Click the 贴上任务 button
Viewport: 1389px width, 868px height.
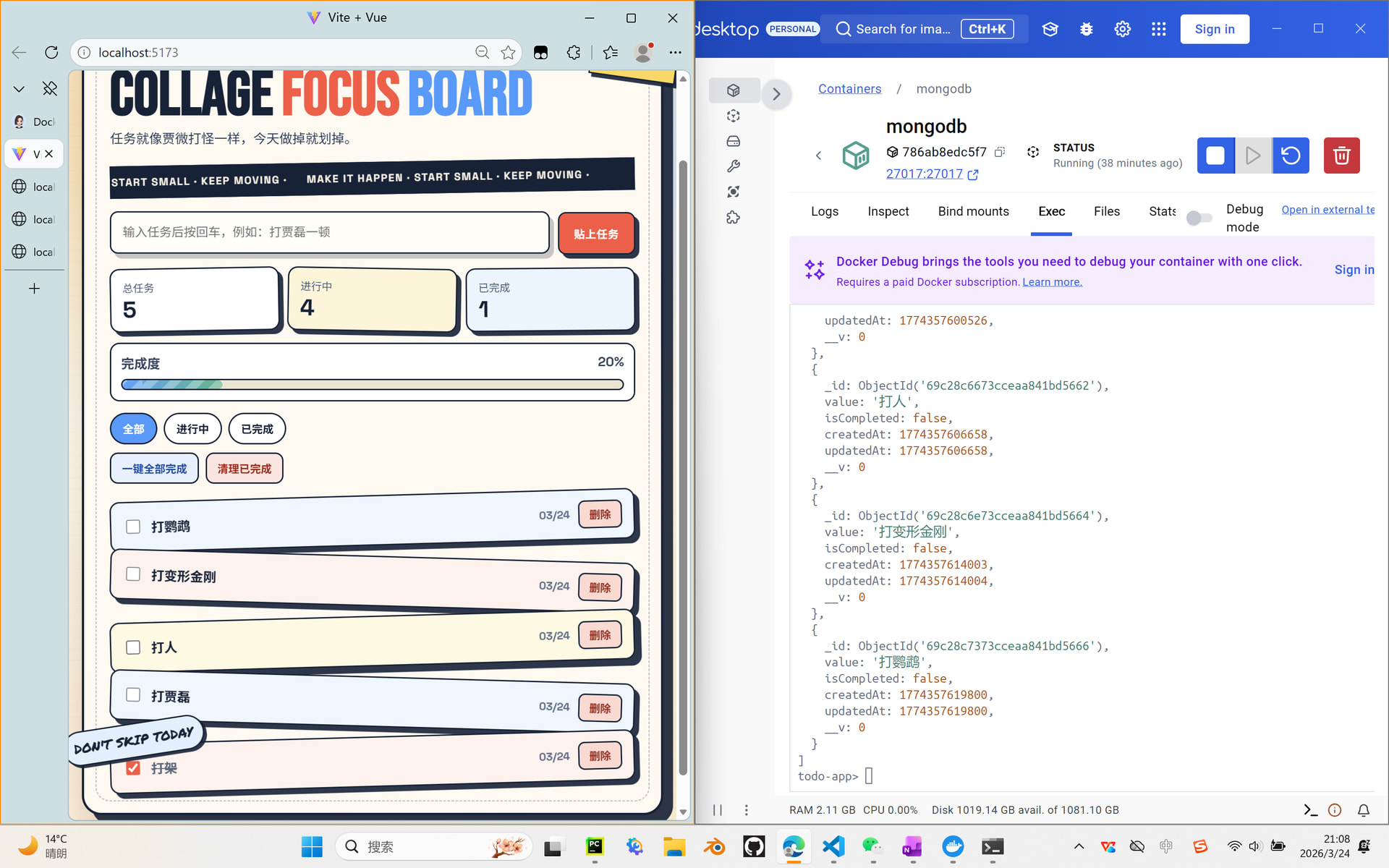[x=595, y=234]
